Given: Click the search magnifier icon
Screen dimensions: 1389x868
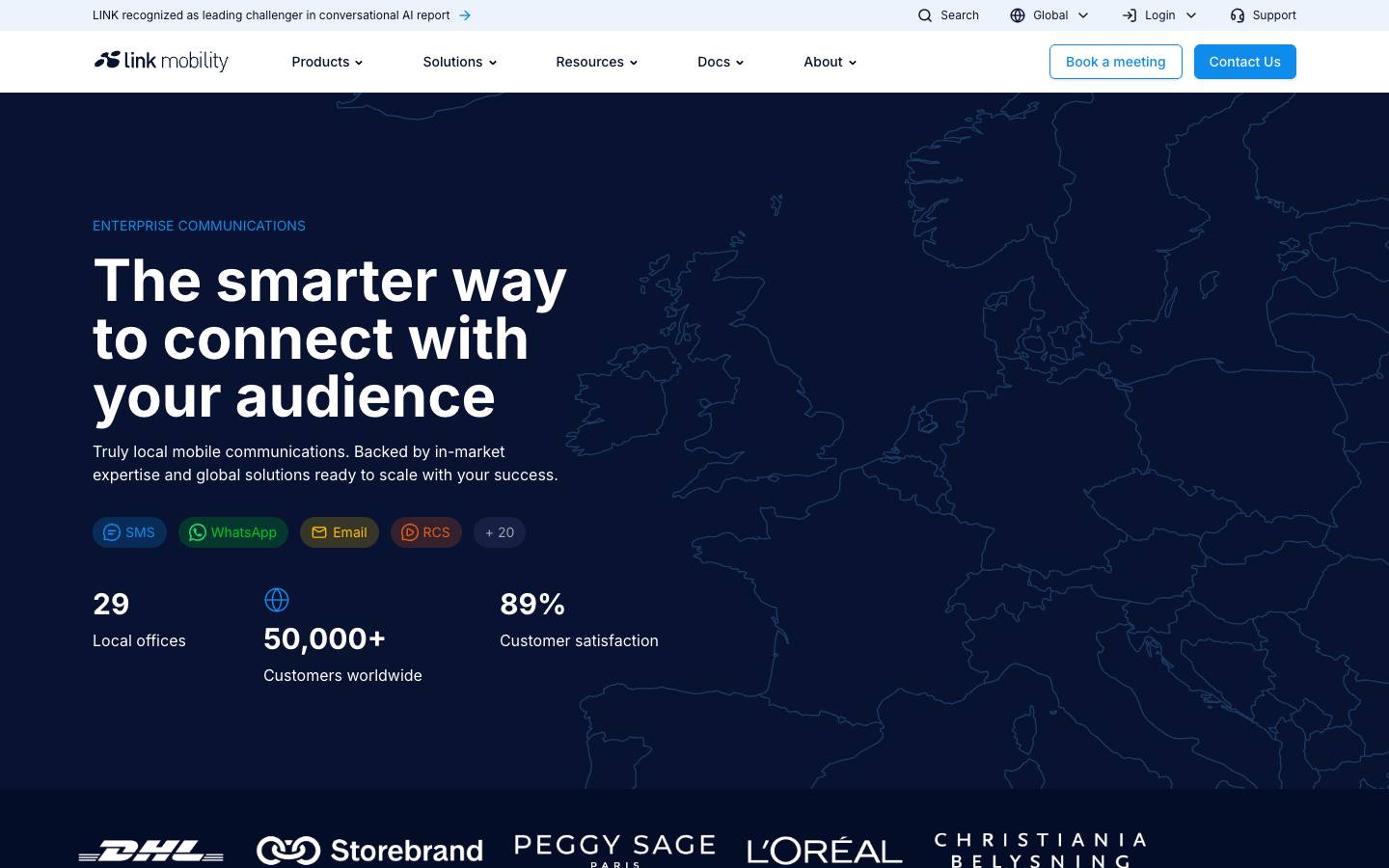Looking at the screenshot, I should [925, 15].
